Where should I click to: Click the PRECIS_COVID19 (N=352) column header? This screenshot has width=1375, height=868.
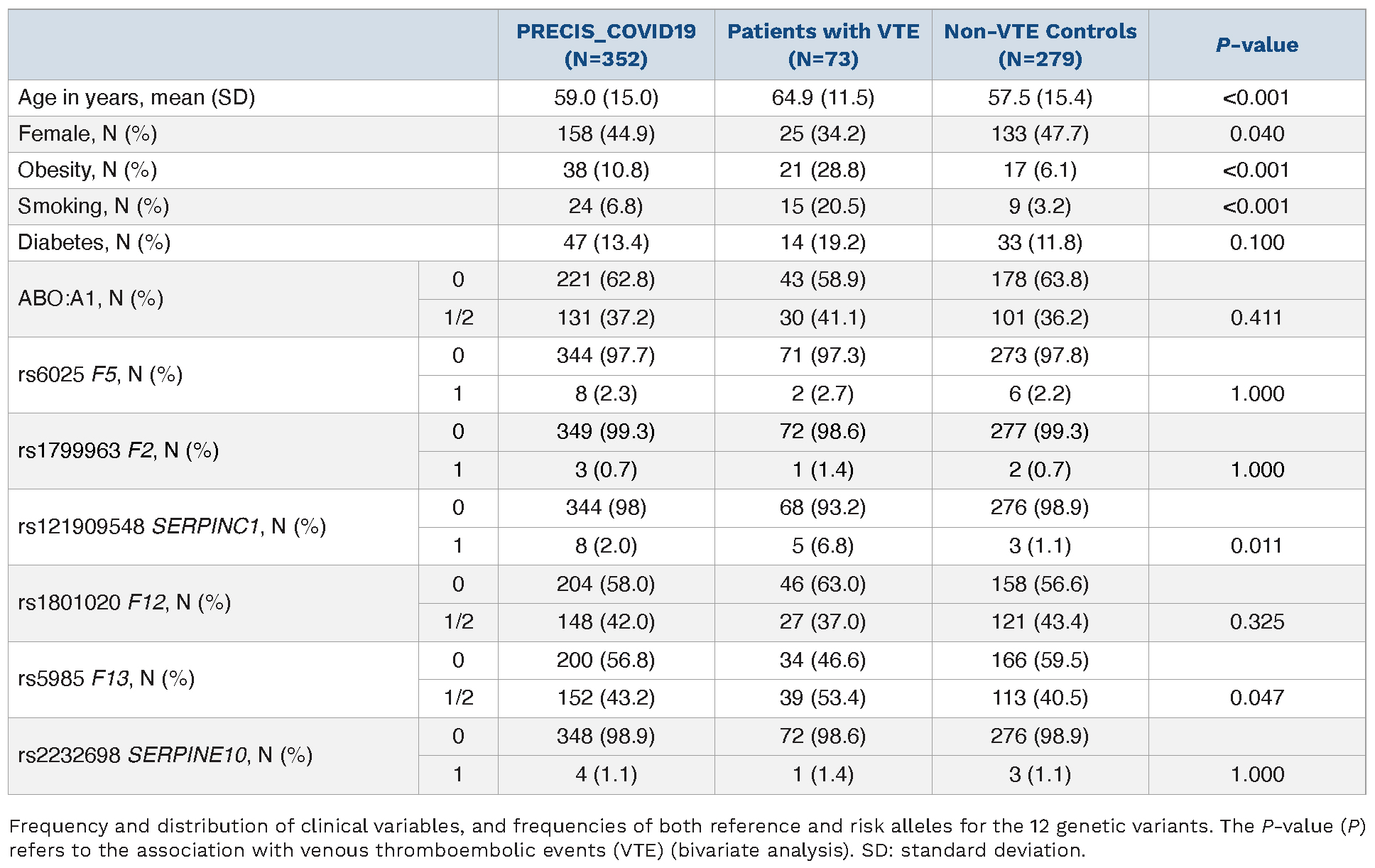606,45
